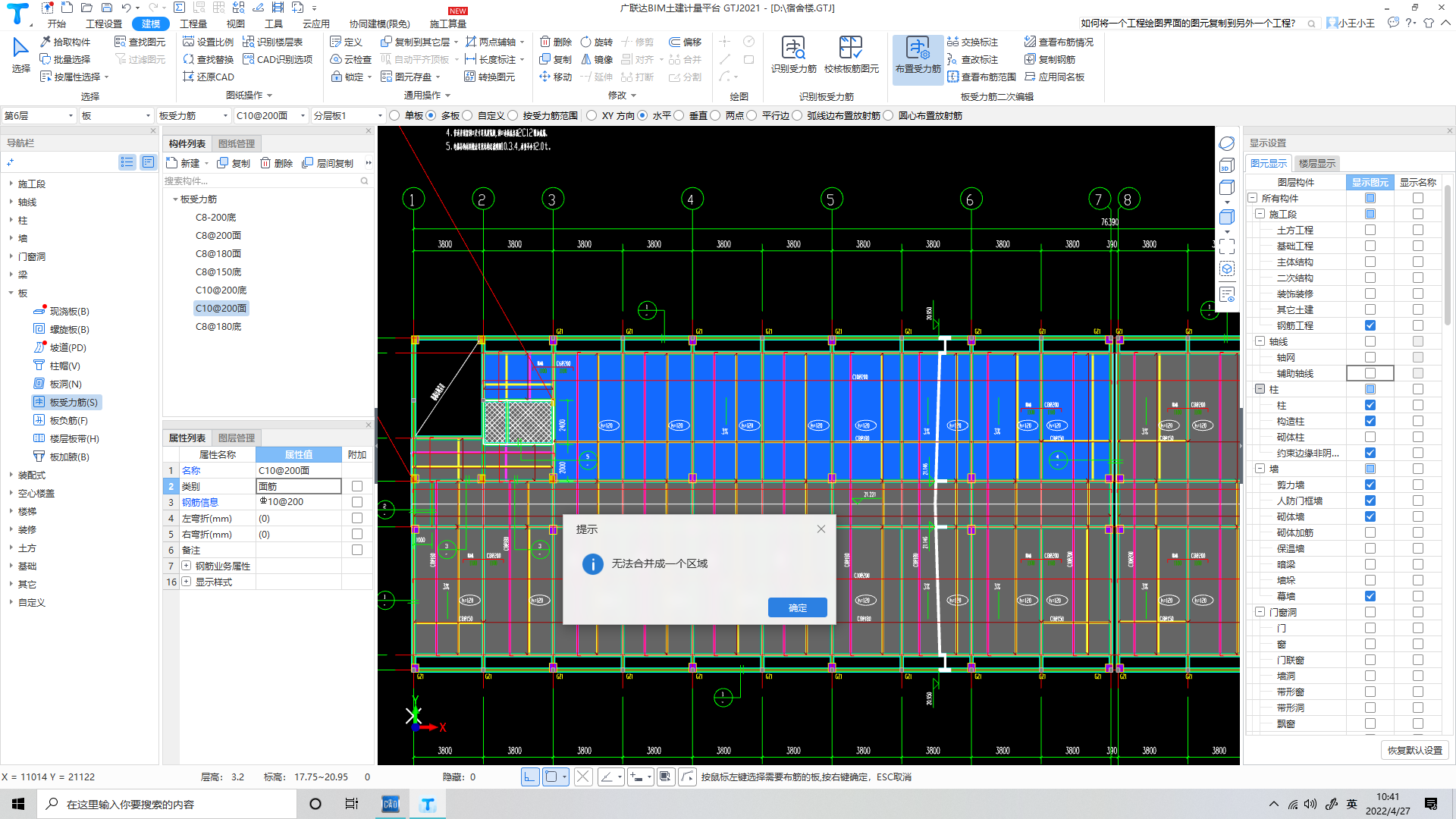Click 还原CAD tool
The image size is (1456, 819).
click(209, 77)
